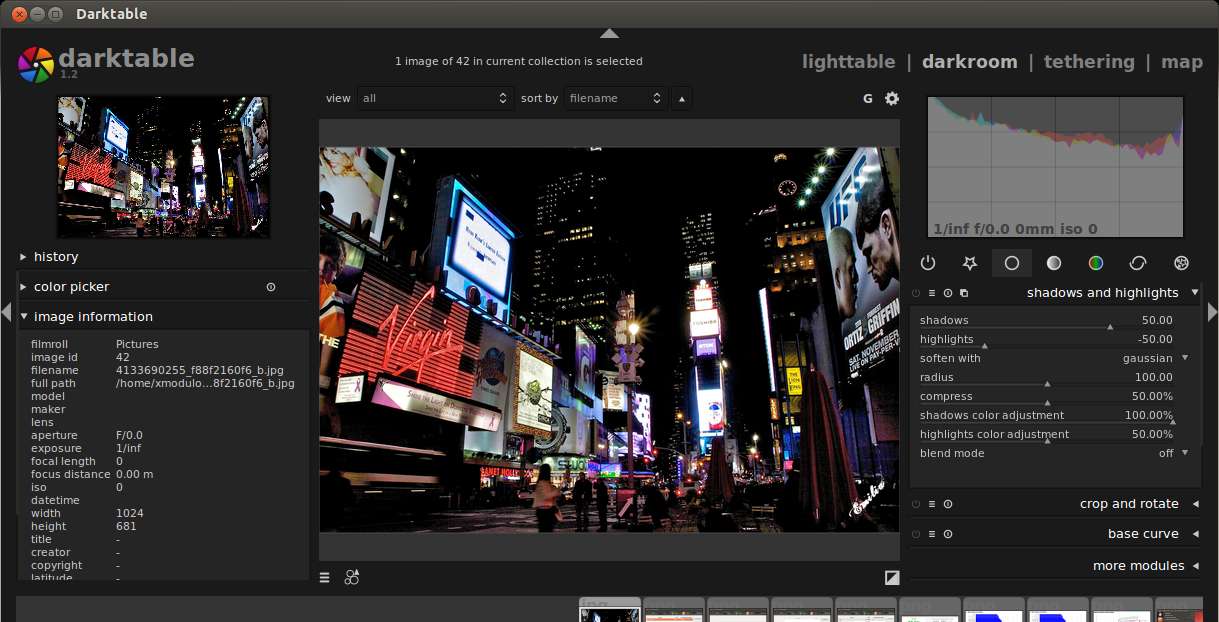The height and width of the screenshot is (622, 1219).
Task: Select color modules group (rainbow circle icon)
Action: pos(1096,263)
